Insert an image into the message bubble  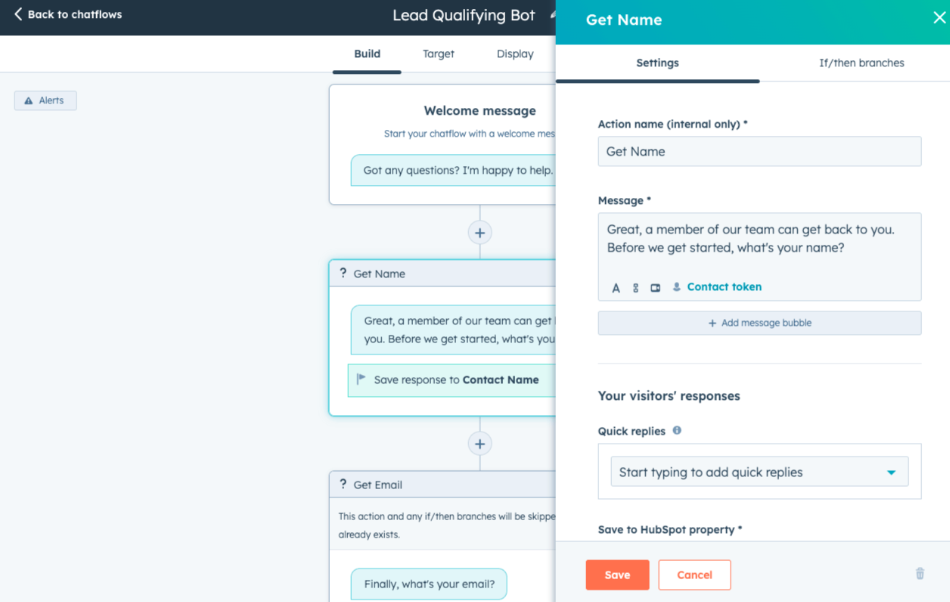click(657, 288)
